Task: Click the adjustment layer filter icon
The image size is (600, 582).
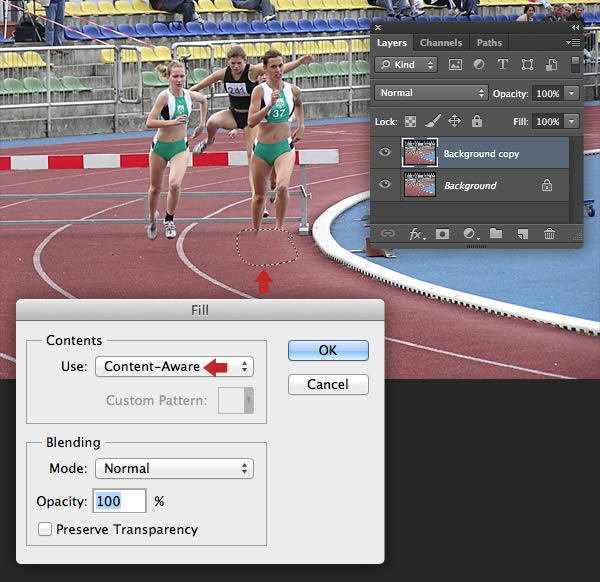Action: click(479, 64)
